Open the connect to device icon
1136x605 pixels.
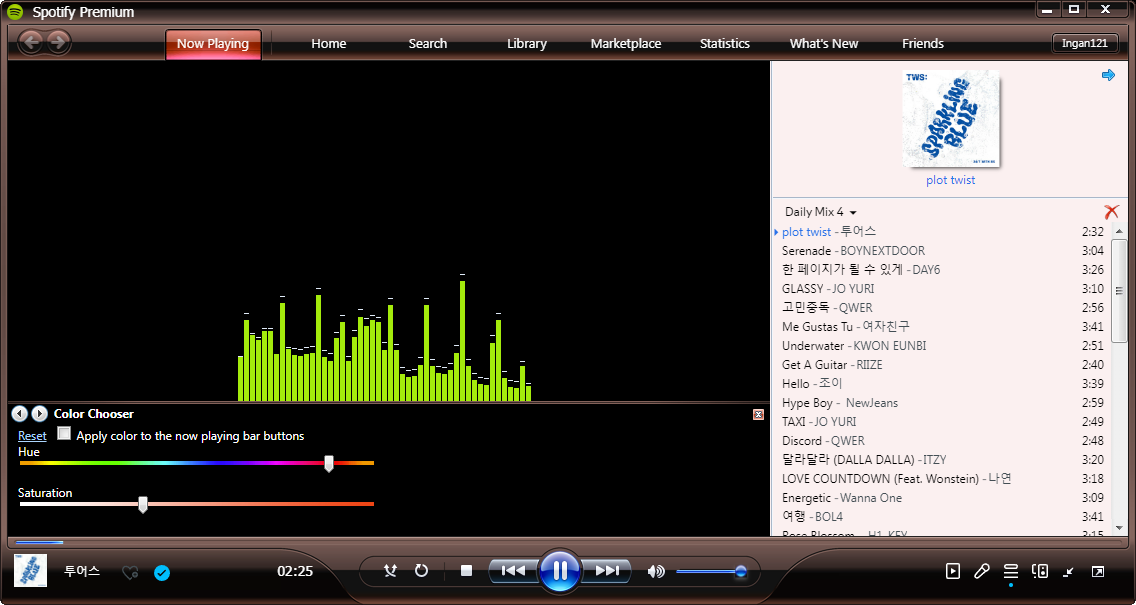pos(1040,572)
